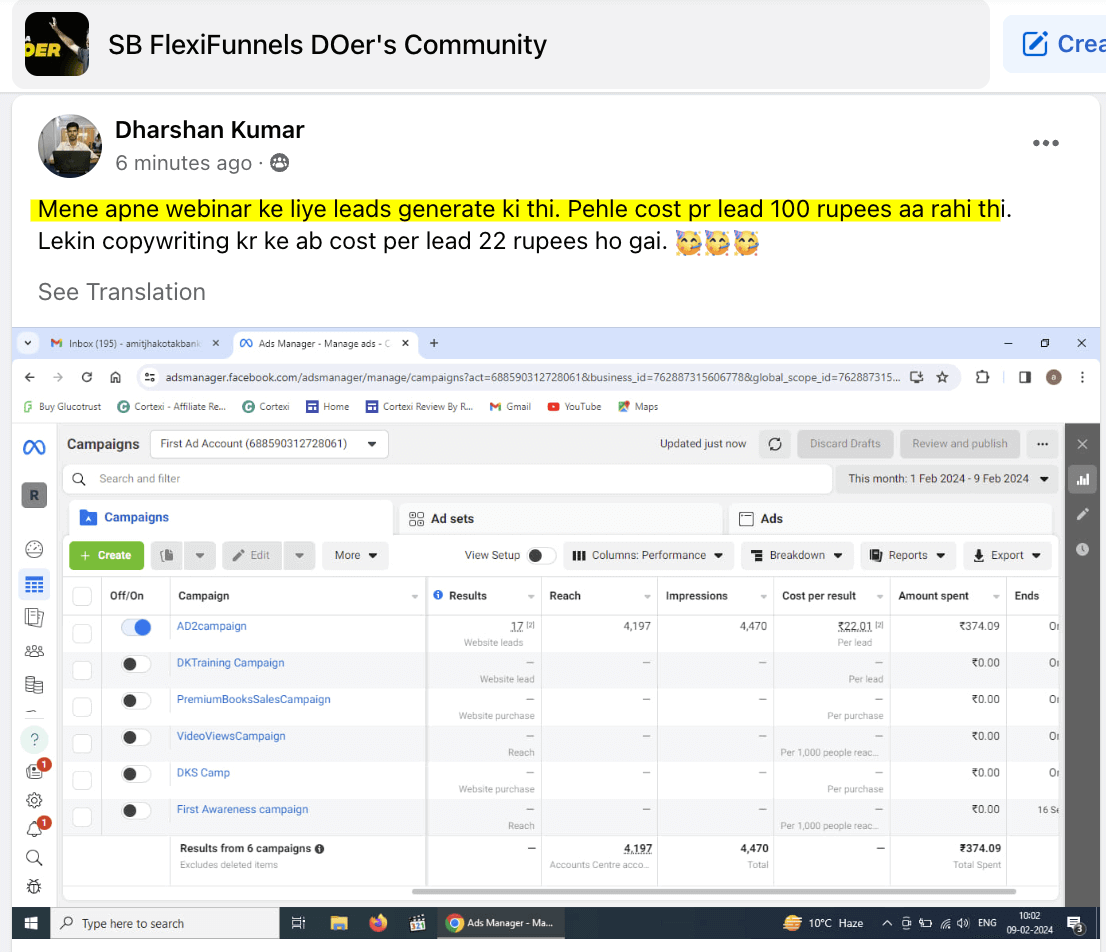This screenshot has height=952, width=1106.
Task: Open the help question mark icon
Action: (34, 739)
